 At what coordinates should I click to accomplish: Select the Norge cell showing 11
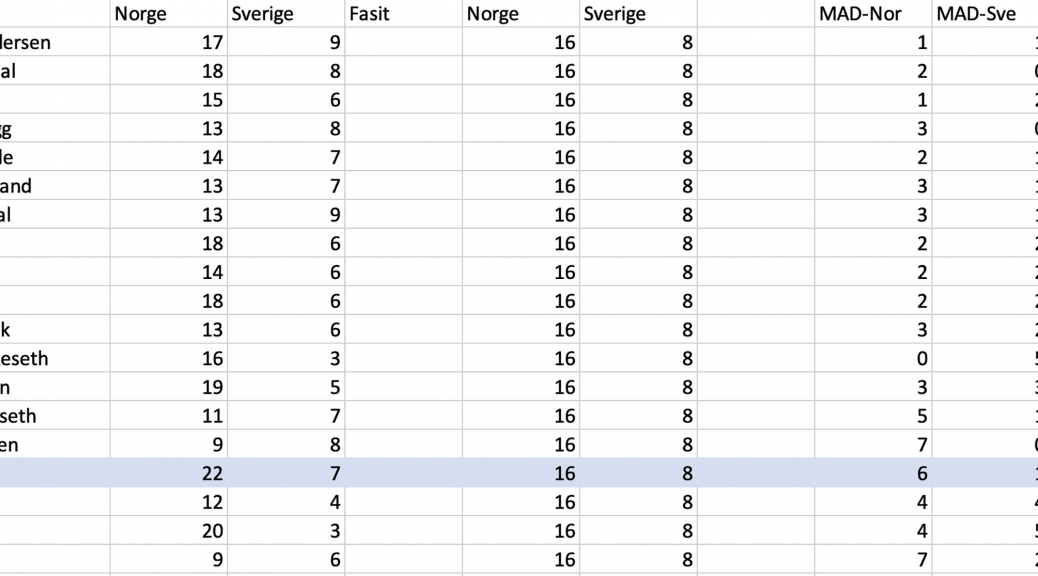pos(168,416)
